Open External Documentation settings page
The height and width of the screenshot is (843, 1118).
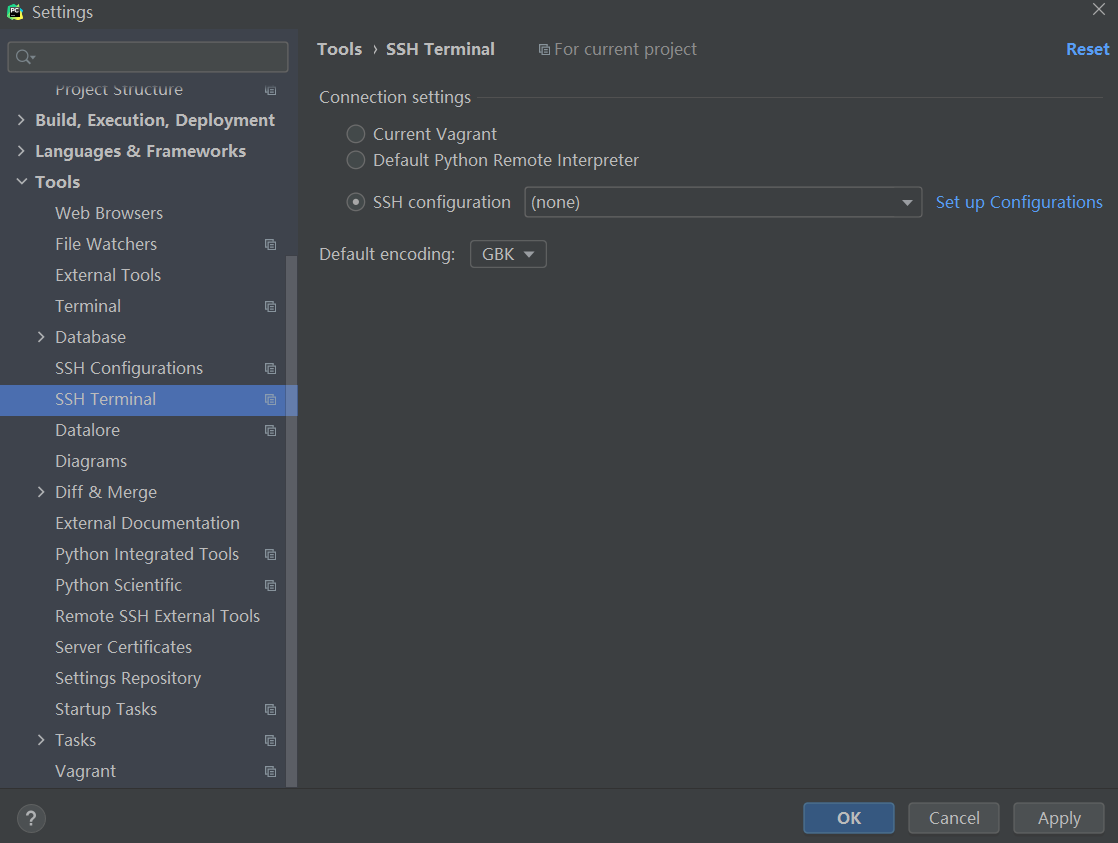click(x=148, y=523)
